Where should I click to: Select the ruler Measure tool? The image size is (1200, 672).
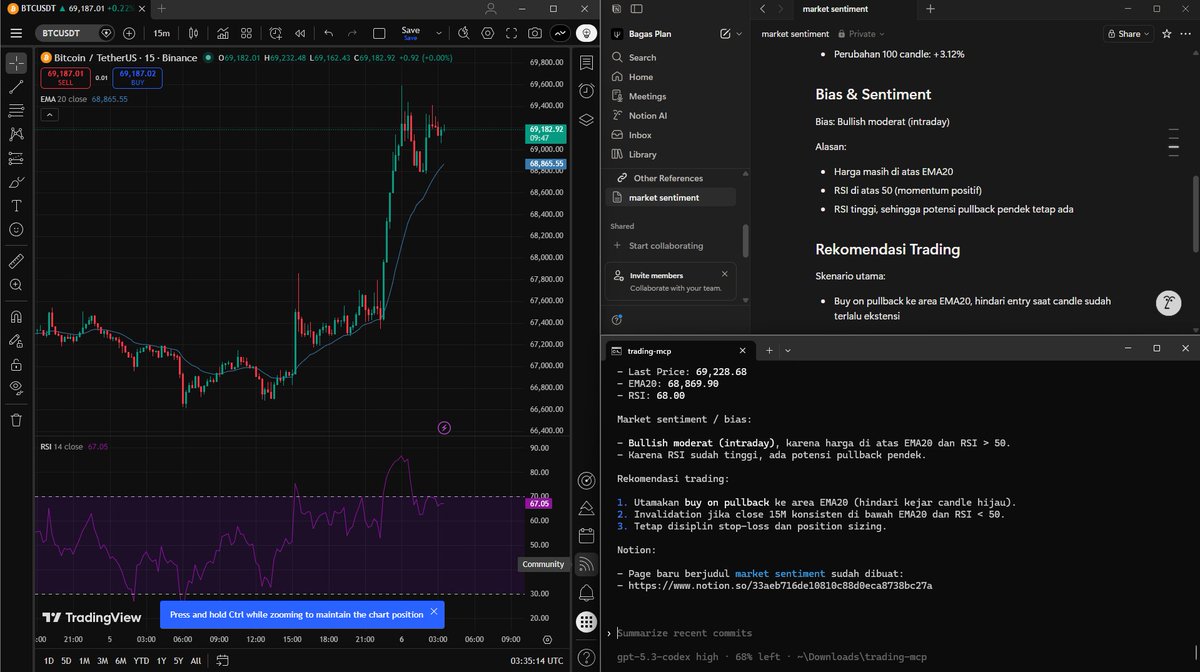pos(16,261)
